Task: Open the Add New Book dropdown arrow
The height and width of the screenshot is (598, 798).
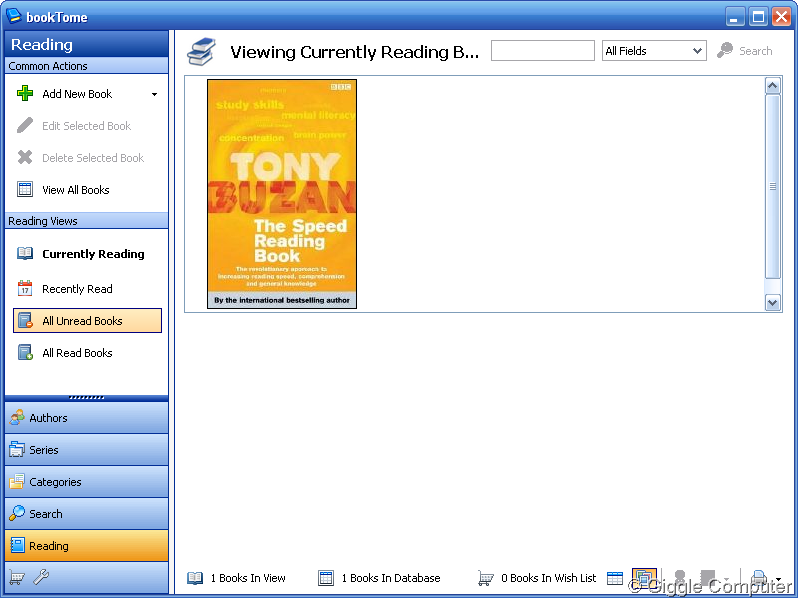Action: 154,94
